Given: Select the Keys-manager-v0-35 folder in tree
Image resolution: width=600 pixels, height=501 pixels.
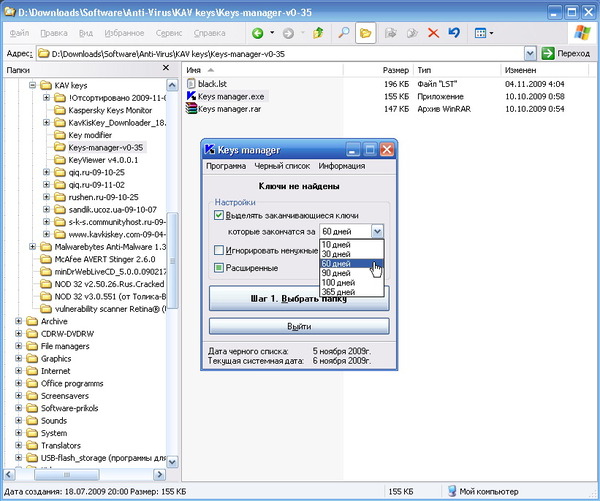Looking at the screenshot, I should coord(106,147).
